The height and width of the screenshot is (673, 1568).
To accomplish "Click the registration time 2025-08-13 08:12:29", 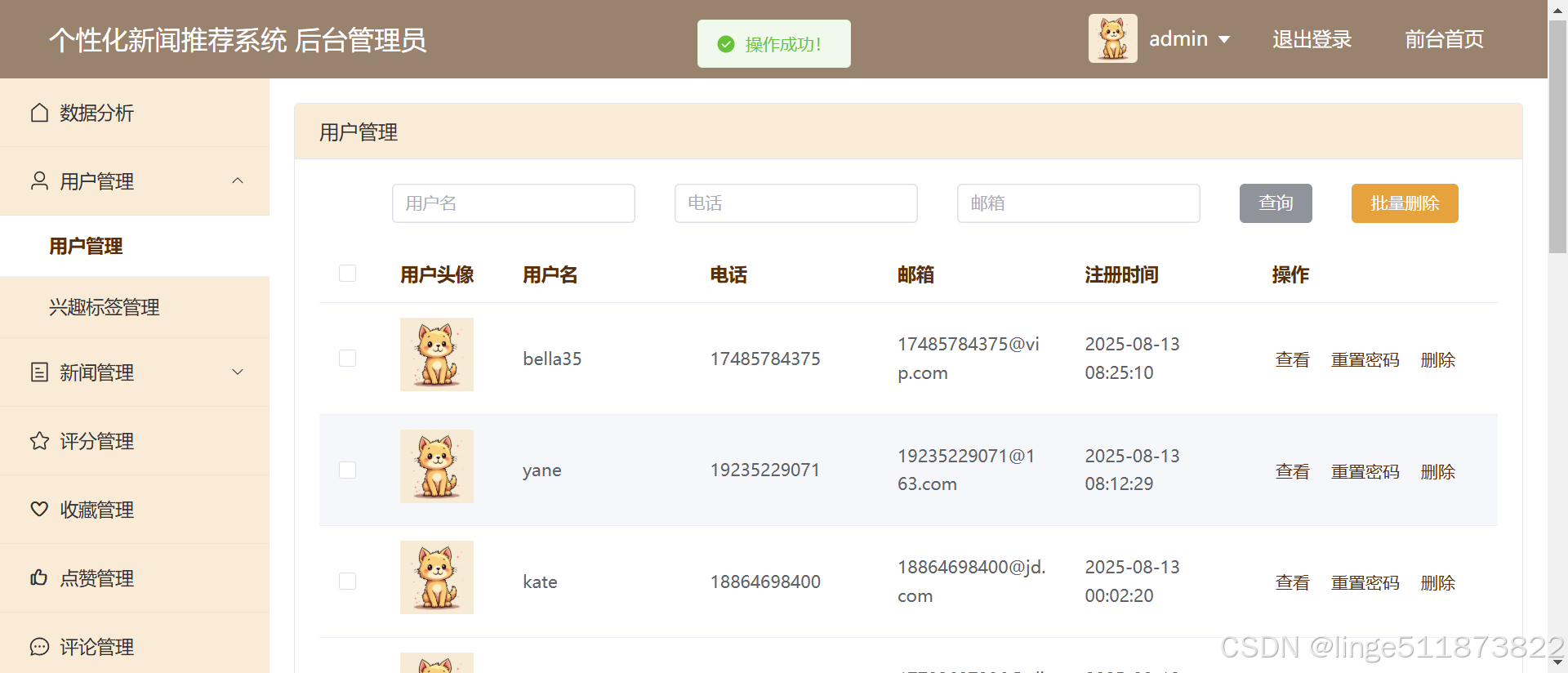I will (1132, 470).
